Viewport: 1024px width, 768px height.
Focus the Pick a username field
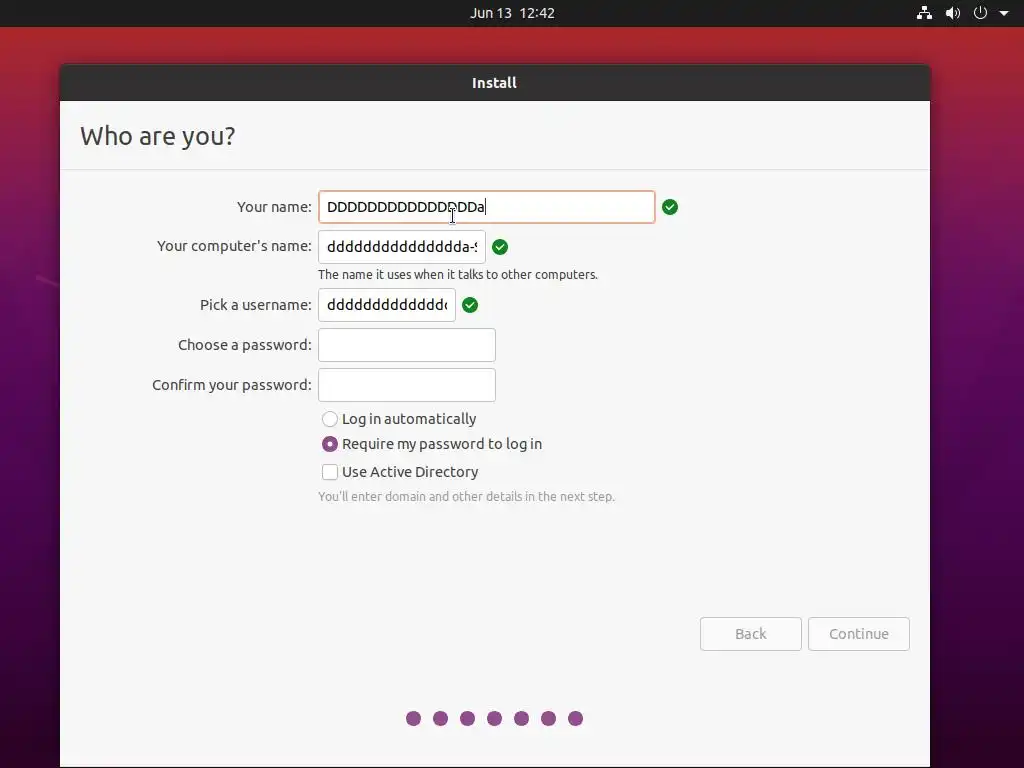387,305
